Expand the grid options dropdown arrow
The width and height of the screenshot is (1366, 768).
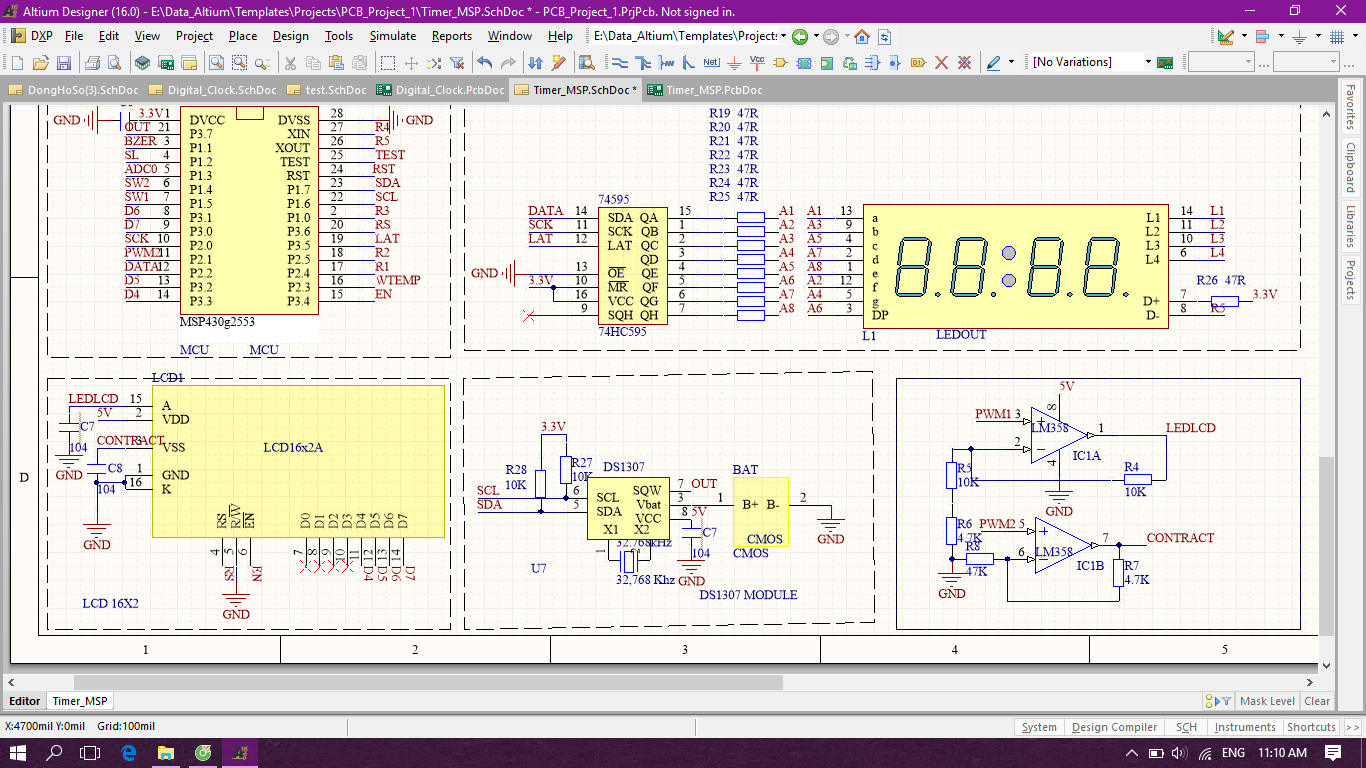(1355, 35)
